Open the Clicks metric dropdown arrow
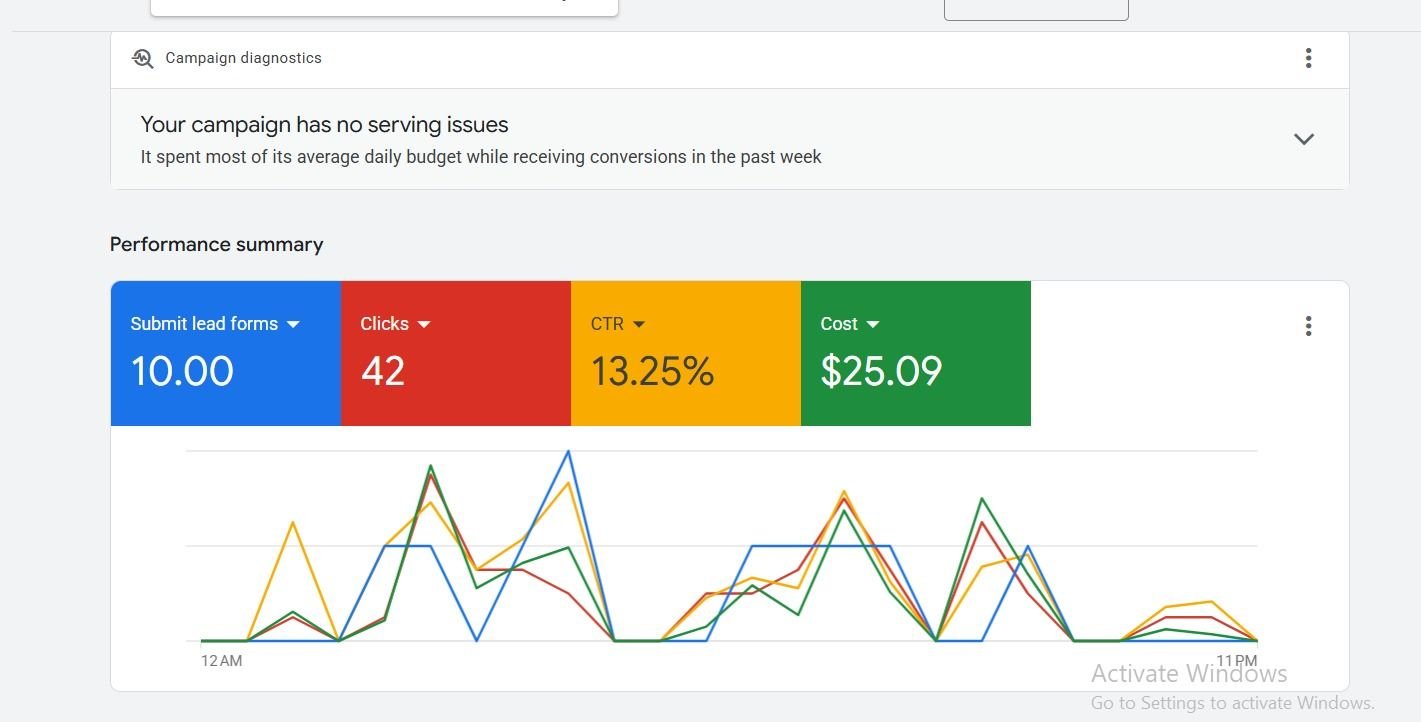The width and height of the screenshot is (1421, 722). 424,324
